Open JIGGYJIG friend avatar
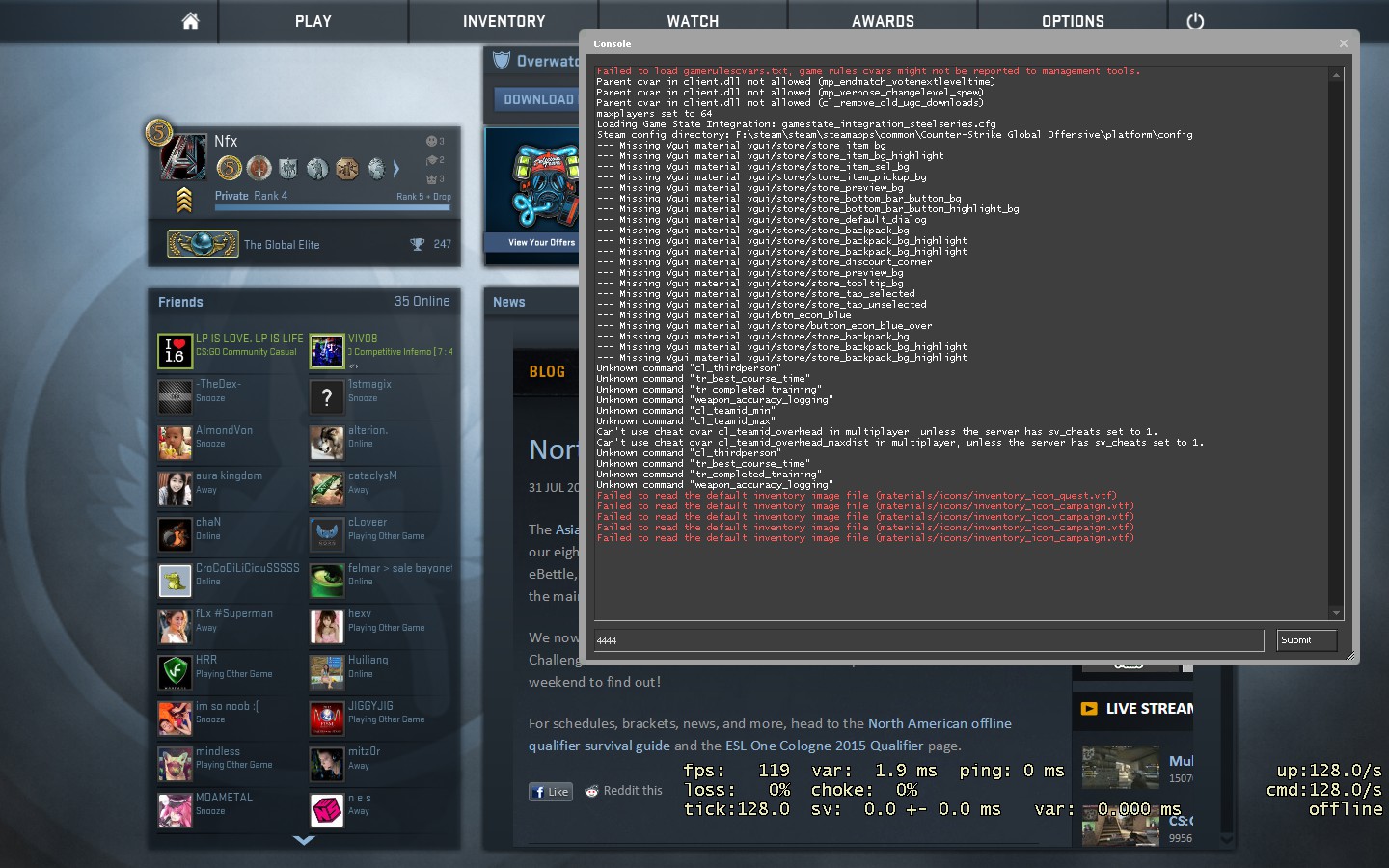This screenshot has width=1389, height=868. click(x=327, y=719)
